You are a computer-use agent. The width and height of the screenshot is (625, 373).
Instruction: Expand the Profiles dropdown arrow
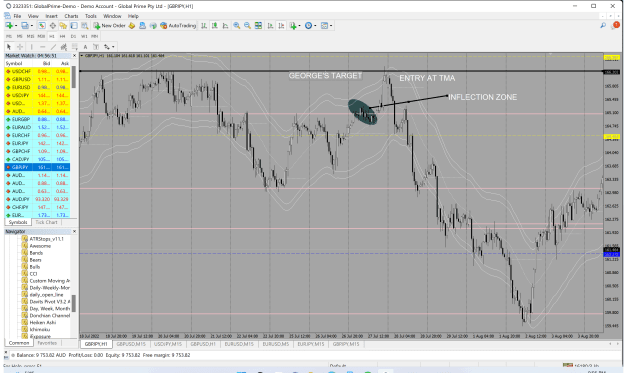tap(31, 26)
